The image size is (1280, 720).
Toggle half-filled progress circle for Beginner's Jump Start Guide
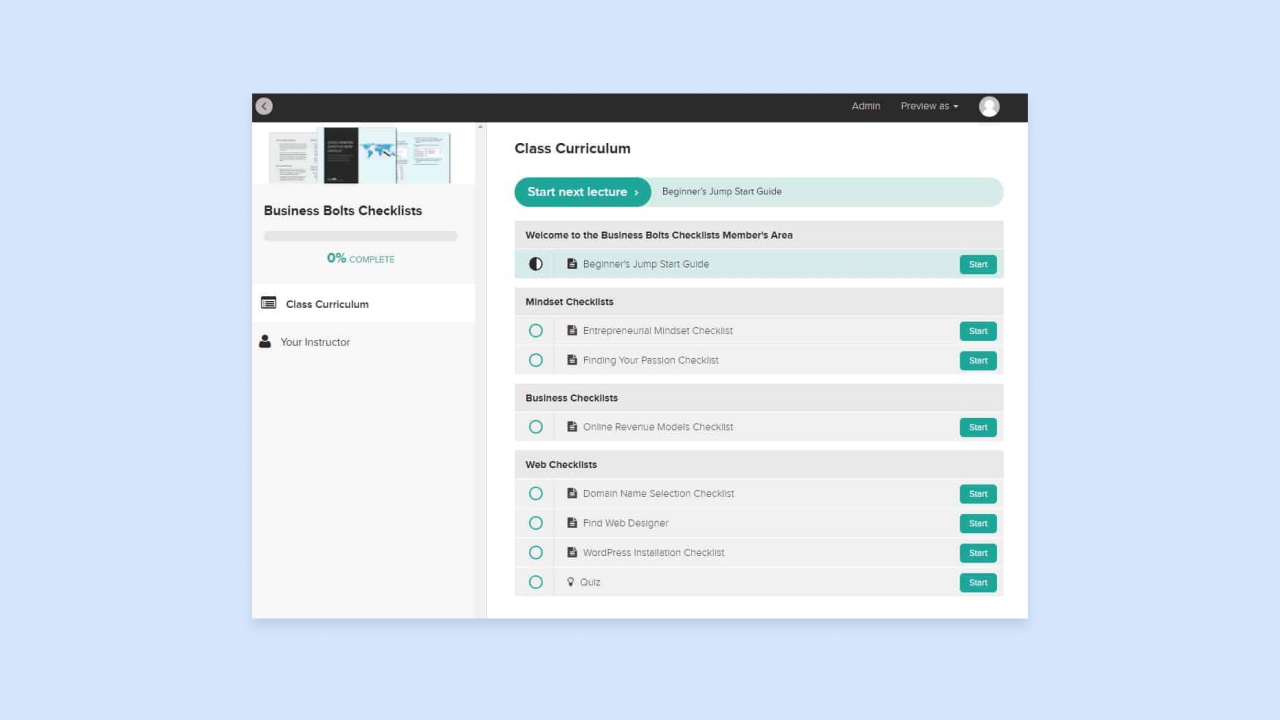point(536,264)
